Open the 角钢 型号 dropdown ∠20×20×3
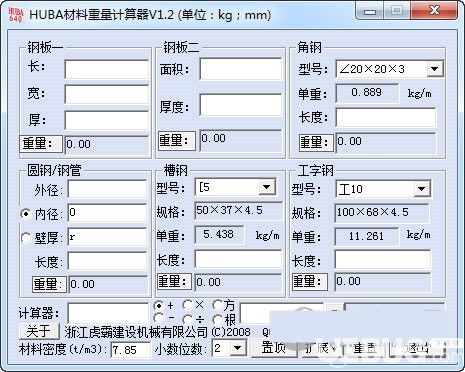Image resolution: width=465 pixels, height=372 pixels. [x=435, y=69]
